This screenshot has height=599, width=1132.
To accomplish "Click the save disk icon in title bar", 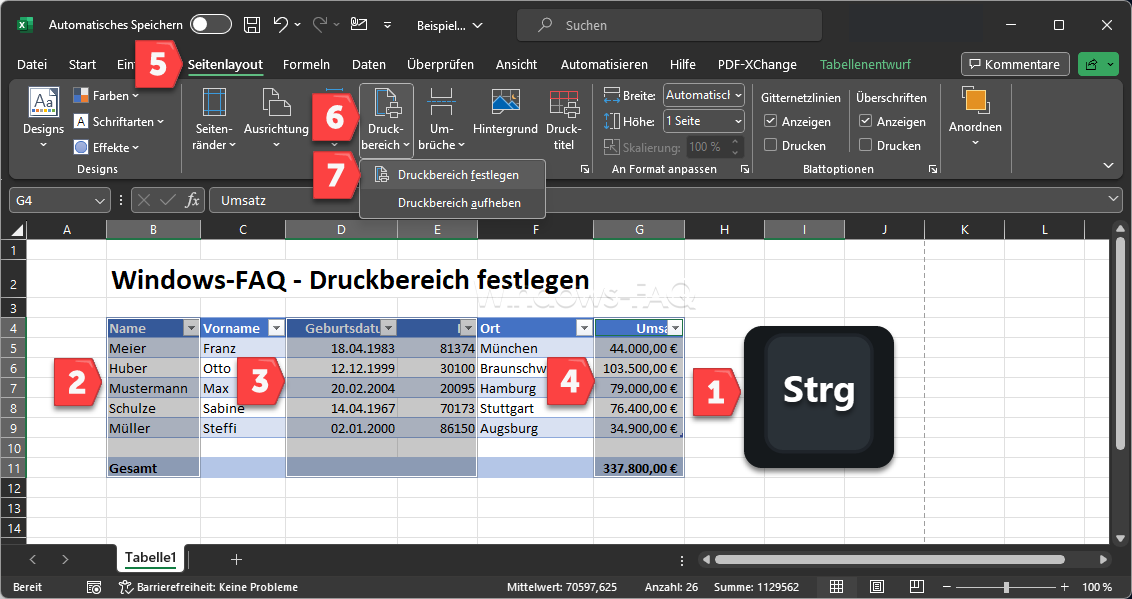I will tap(252, 25).
